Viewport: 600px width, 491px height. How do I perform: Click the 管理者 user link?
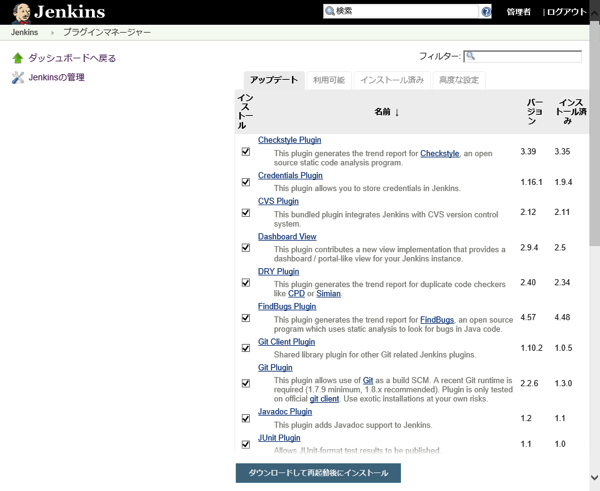pyautogui.click(x=518, y=12)
